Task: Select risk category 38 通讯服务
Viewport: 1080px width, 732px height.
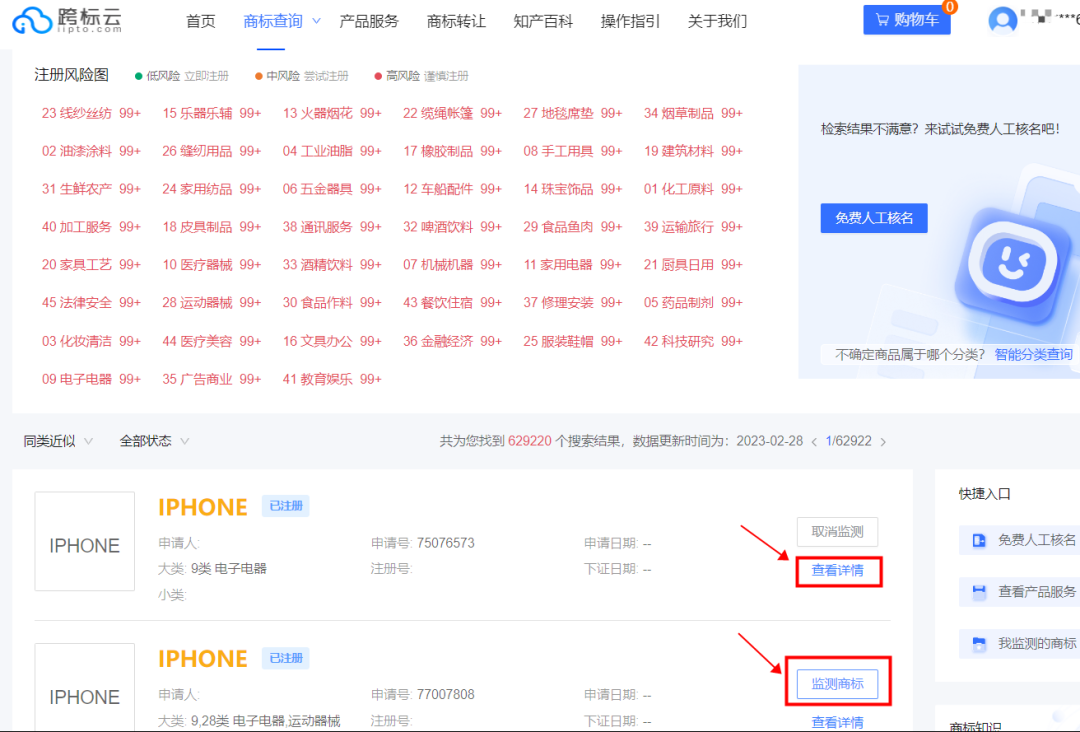Action: click(x=332, y=227)
